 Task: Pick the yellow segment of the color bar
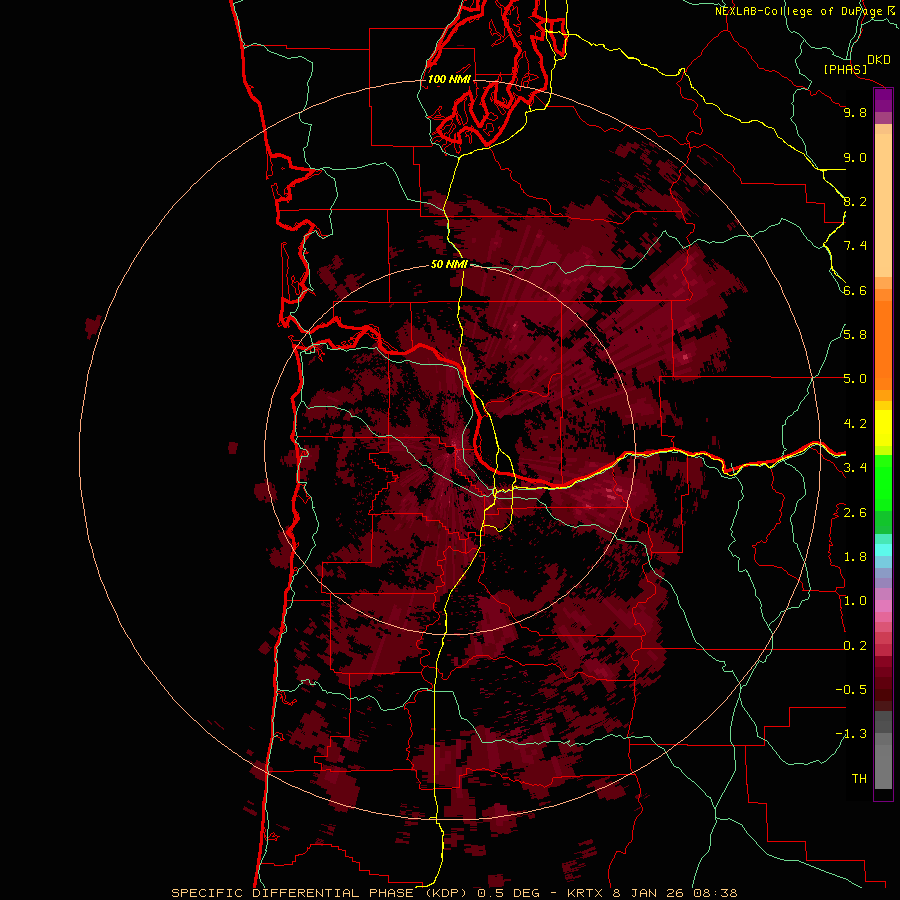coord(883,428)
